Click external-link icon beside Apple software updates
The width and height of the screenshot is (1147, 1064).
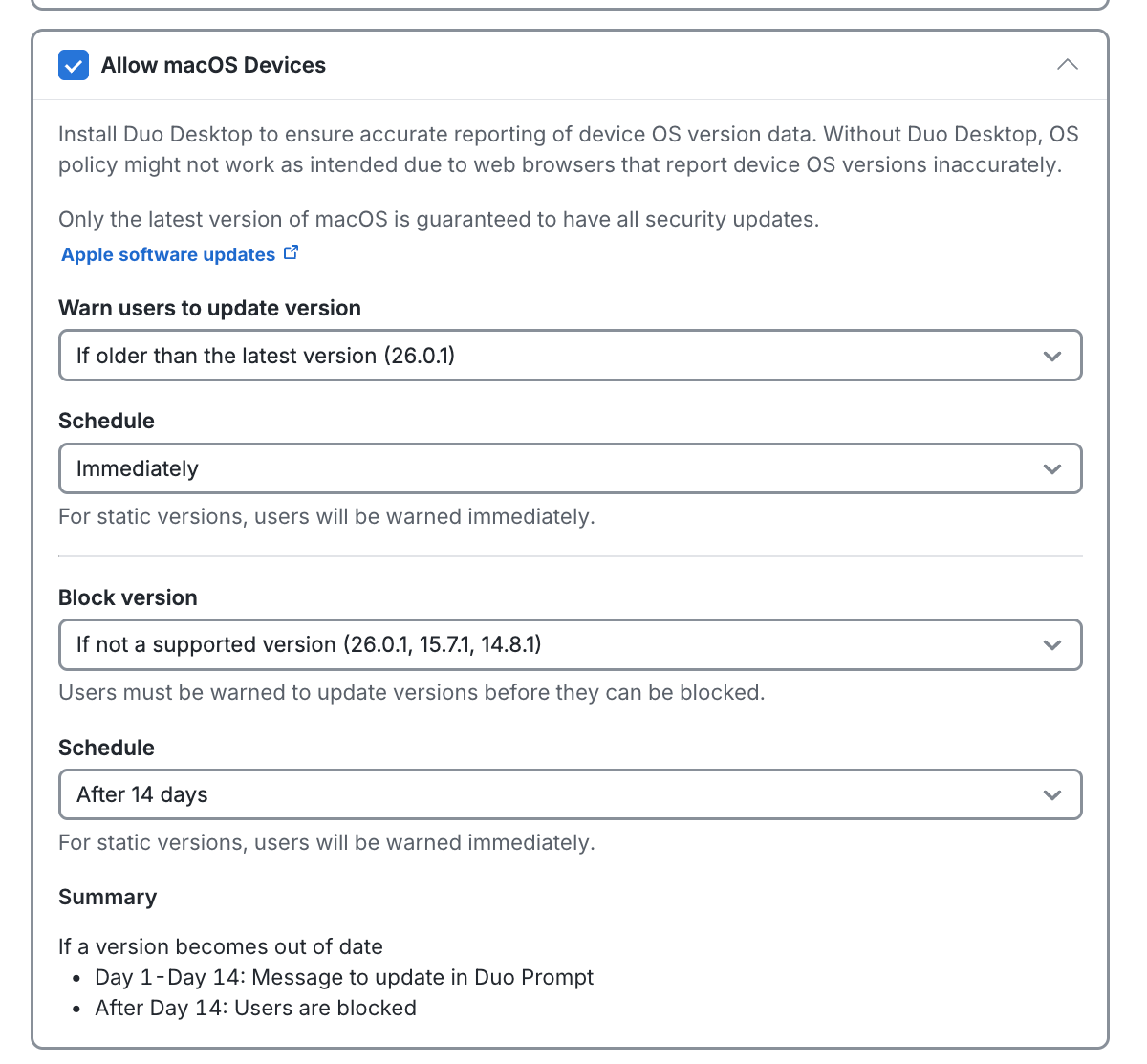[x=292, y=253]
